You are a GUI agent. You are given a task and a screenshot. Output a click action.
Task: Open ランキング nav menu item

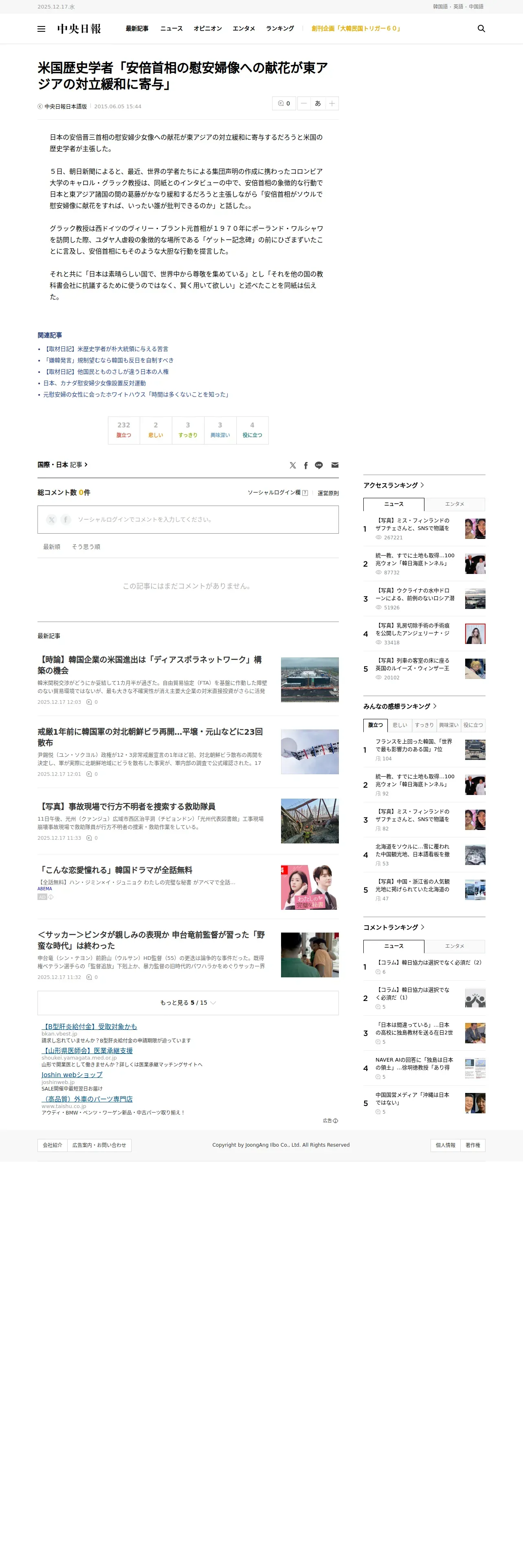pyautogui.click(x=280, y=28)
